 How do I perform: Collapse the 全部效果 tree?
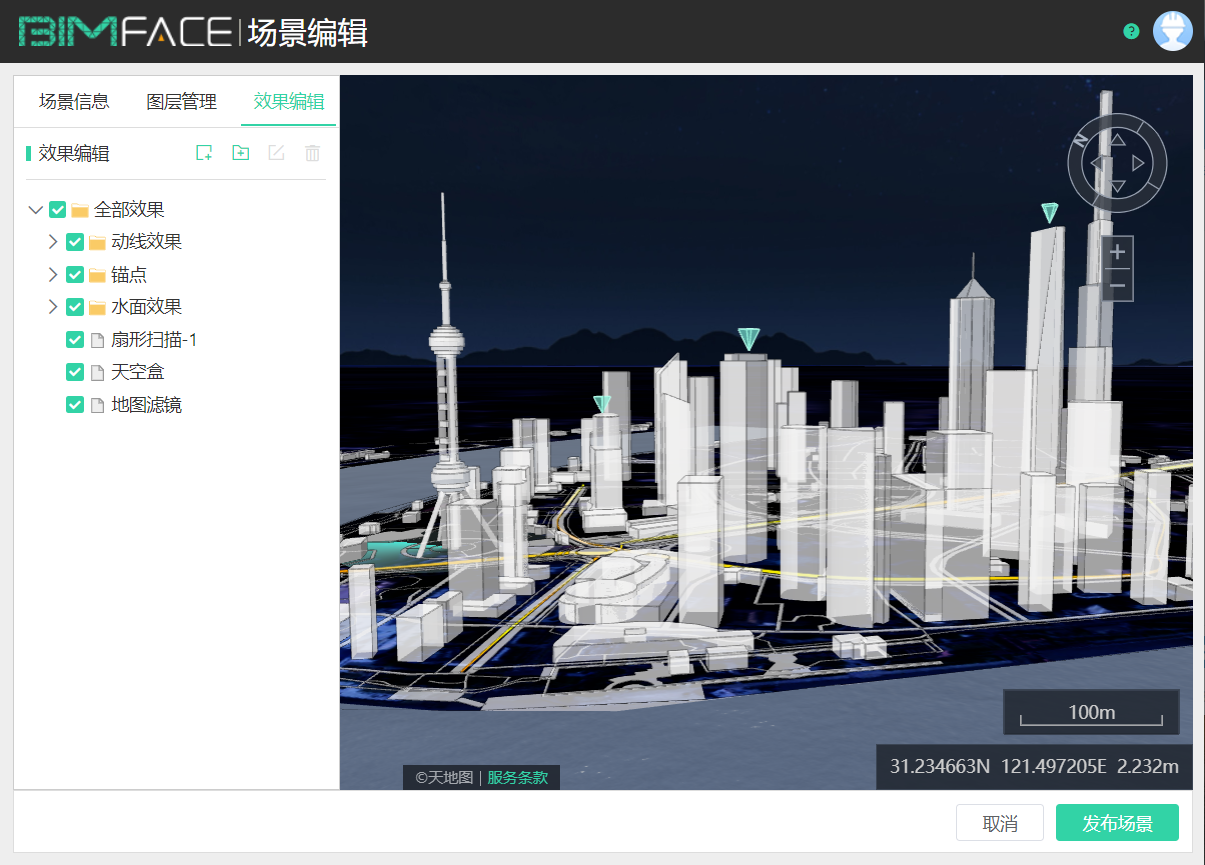tap(35, 209)
